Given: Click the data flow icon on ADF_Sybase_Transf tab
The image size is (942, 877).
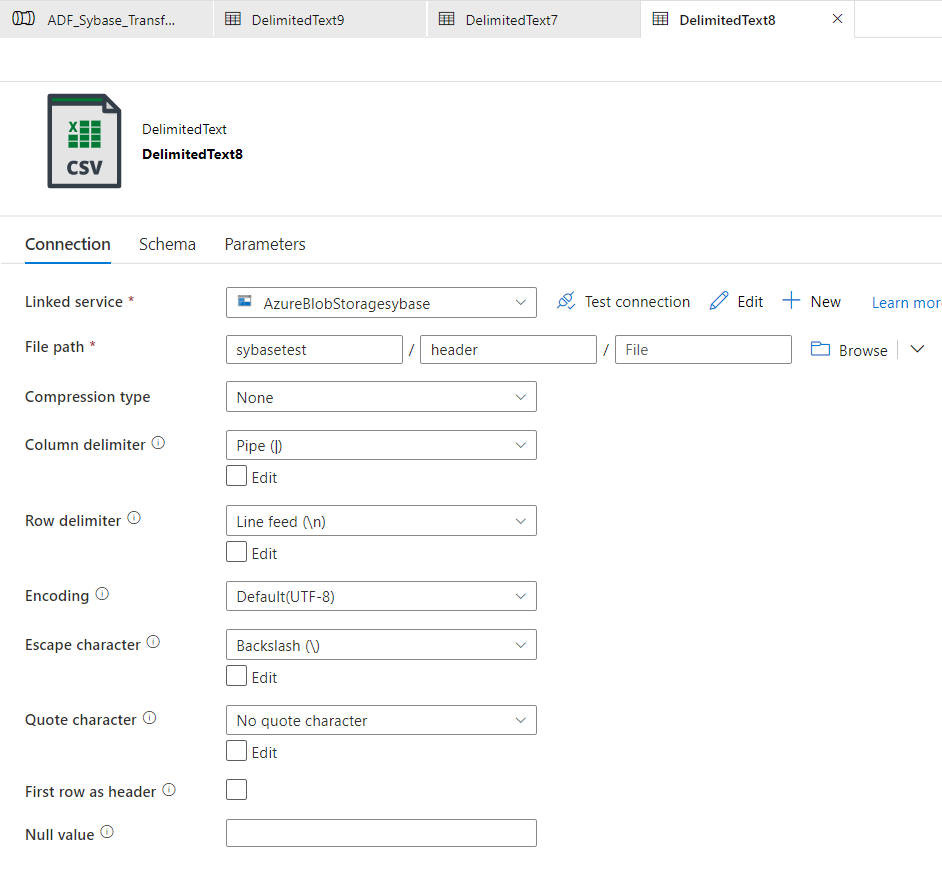Looking at the screenshot, I should click(x=23, y=19).
